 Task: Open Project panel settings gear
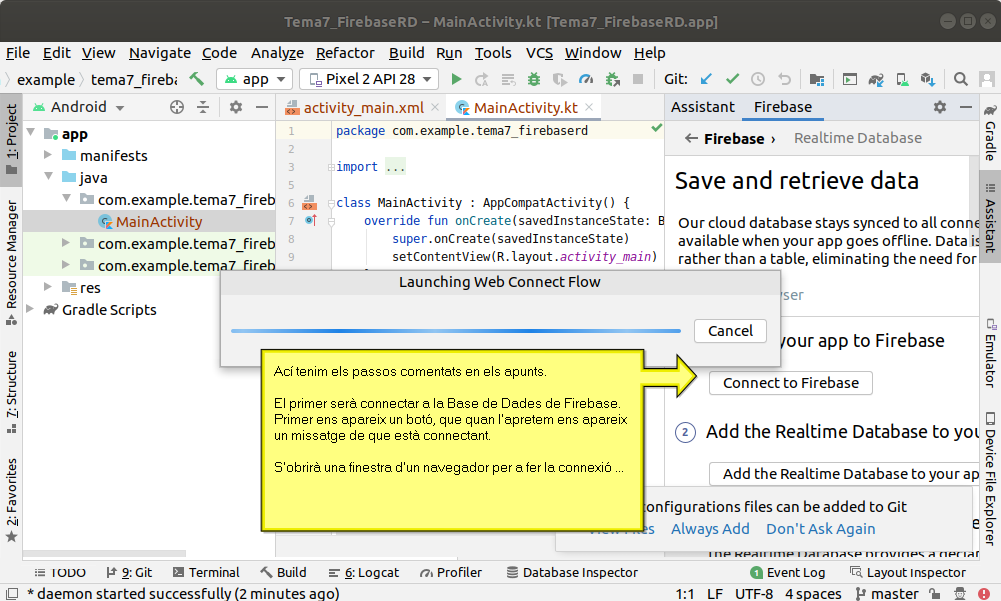coord(236,107)
